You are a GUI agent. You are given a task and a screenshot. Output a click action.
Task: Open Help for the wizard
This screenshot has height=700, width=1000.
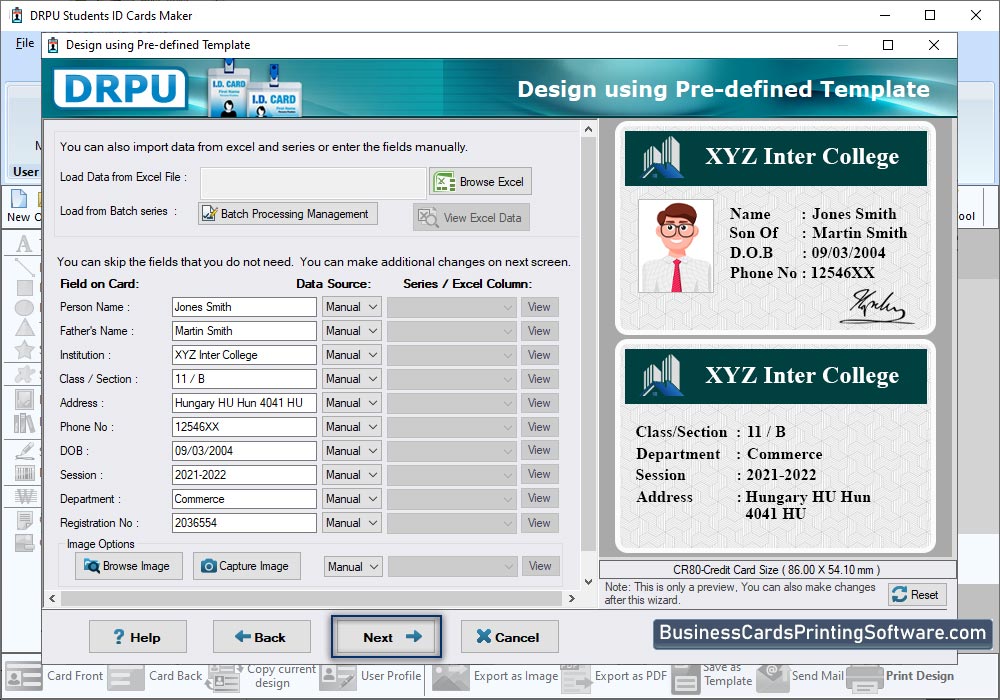pyautogui.click(x=138, y=637)
